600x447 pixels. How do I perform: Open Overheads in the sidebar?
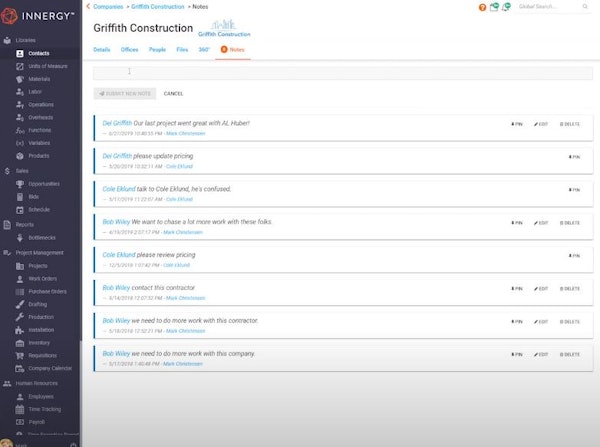41,117
